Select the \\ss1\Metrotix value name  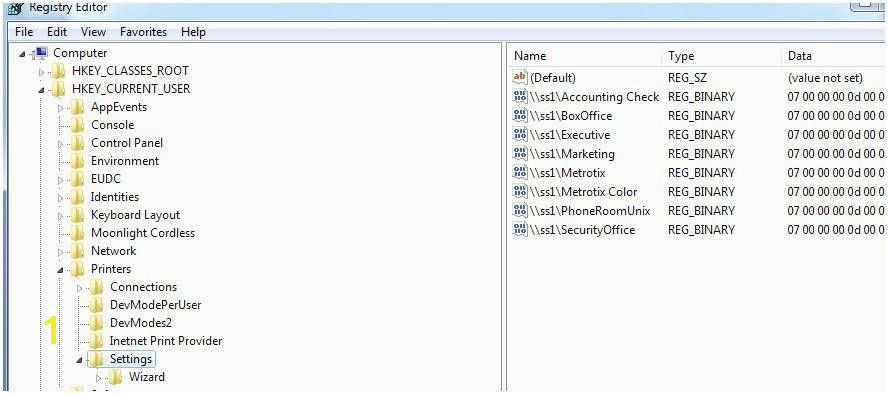(x=567, y=173)
